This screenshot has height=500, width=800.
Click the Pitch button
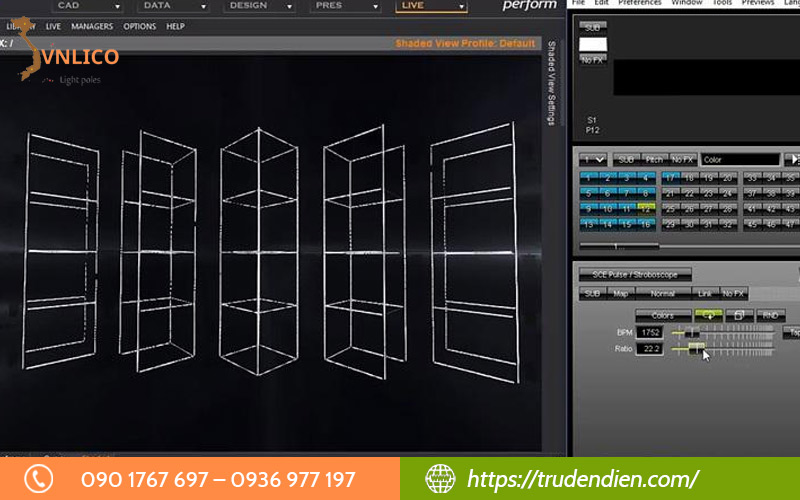[654, 160]
